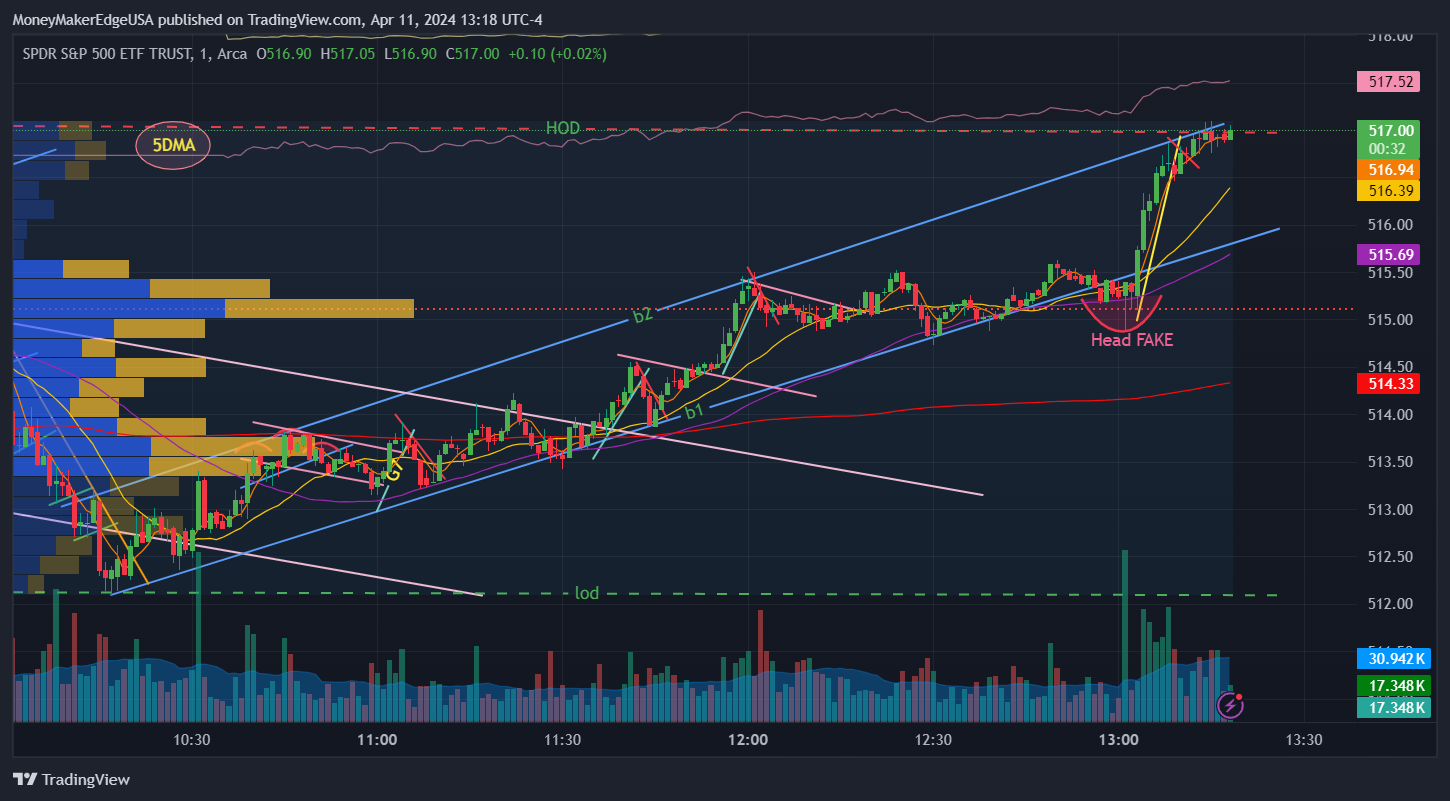This screenshot has width=1450, height=801.
Task: Click the green 517.00 current price label
Action: pyautogui.click(x=1389, y=130)
